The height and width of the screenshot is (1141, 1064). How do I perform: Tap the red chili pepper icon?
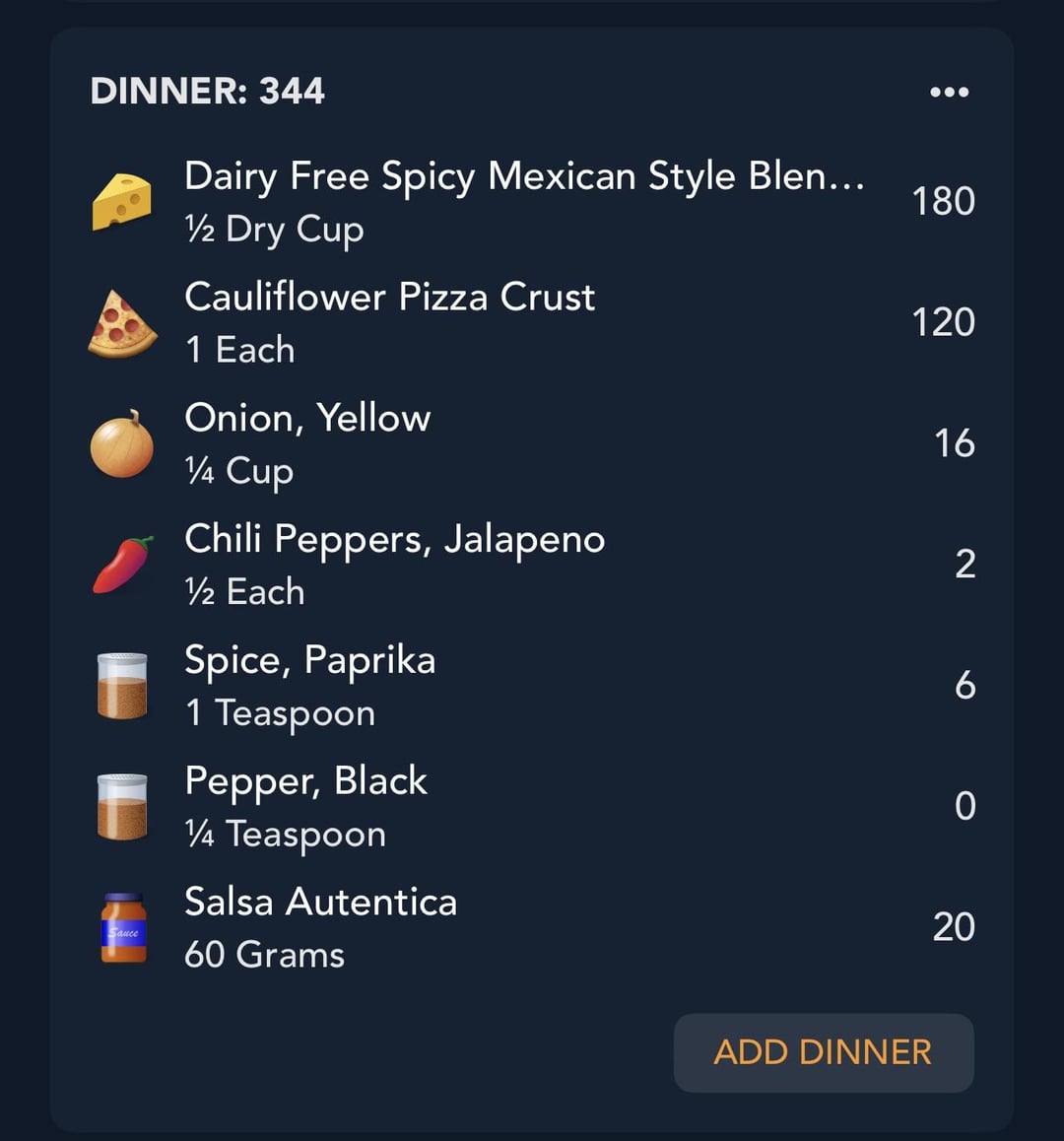coord(123,565)
